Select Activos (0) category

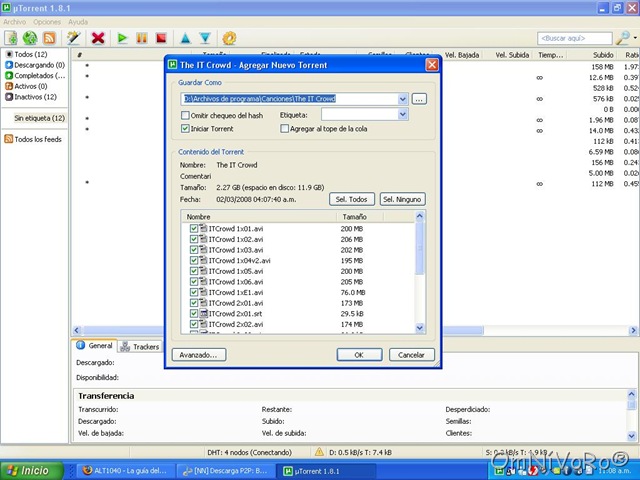click(x=26, y=86)
